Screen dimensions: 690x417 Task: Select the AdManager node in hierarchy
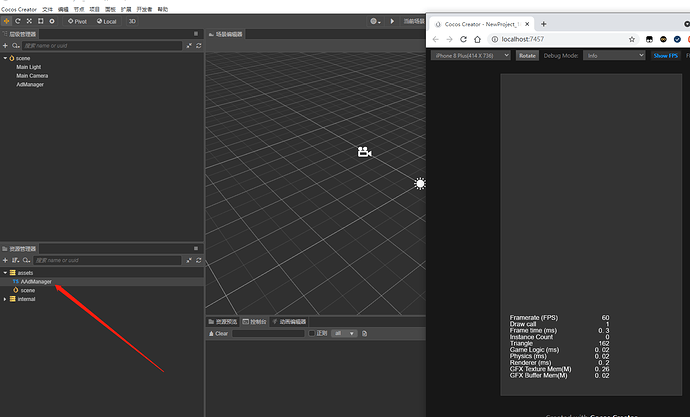[30, 84]
